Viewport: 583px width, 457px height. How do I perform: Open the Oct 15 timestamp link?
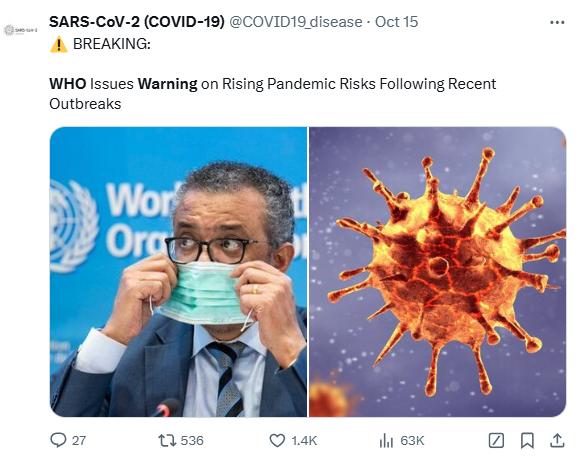tap(396, 22)
